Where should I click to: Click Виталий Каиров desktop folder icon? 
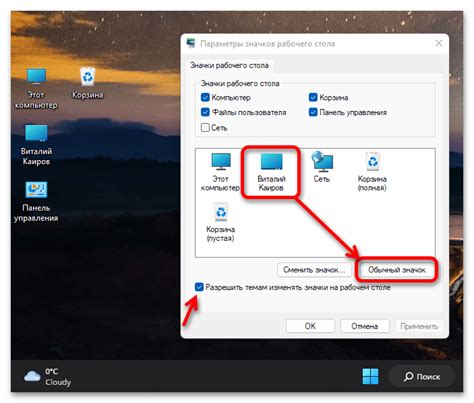[36, 145]
